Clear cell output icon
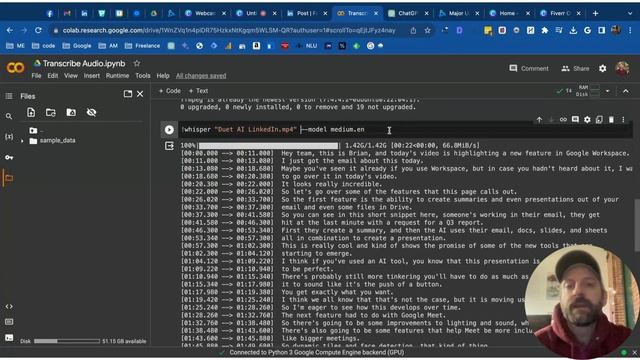The height and width of the screenshot is (360, 640). pyautogui.click(x=169, y=146)
